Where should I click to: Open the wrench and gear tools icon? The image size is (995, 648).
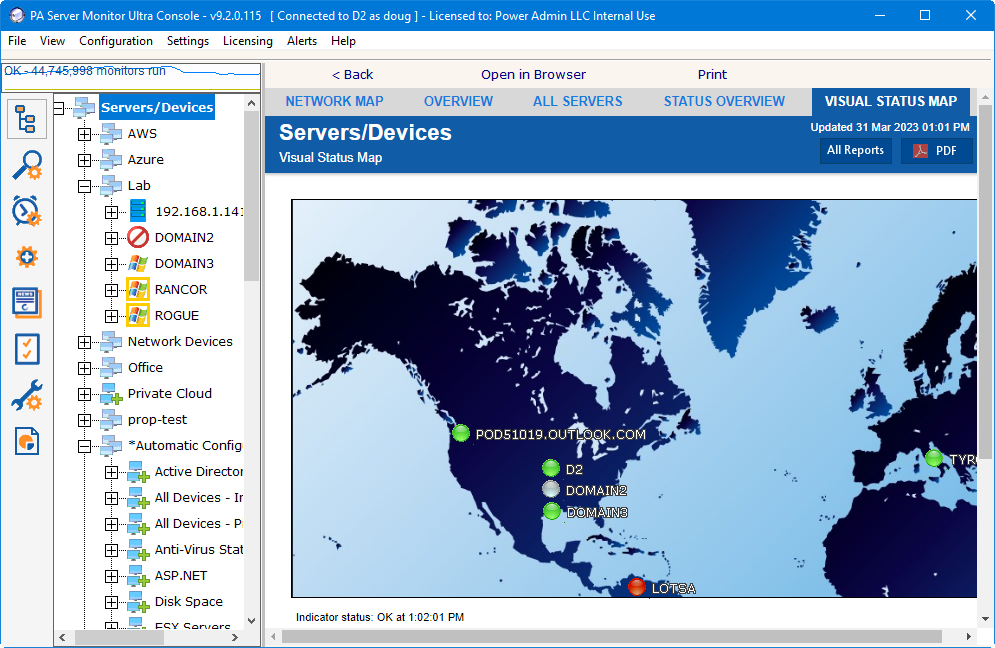(x=27, y=395)
